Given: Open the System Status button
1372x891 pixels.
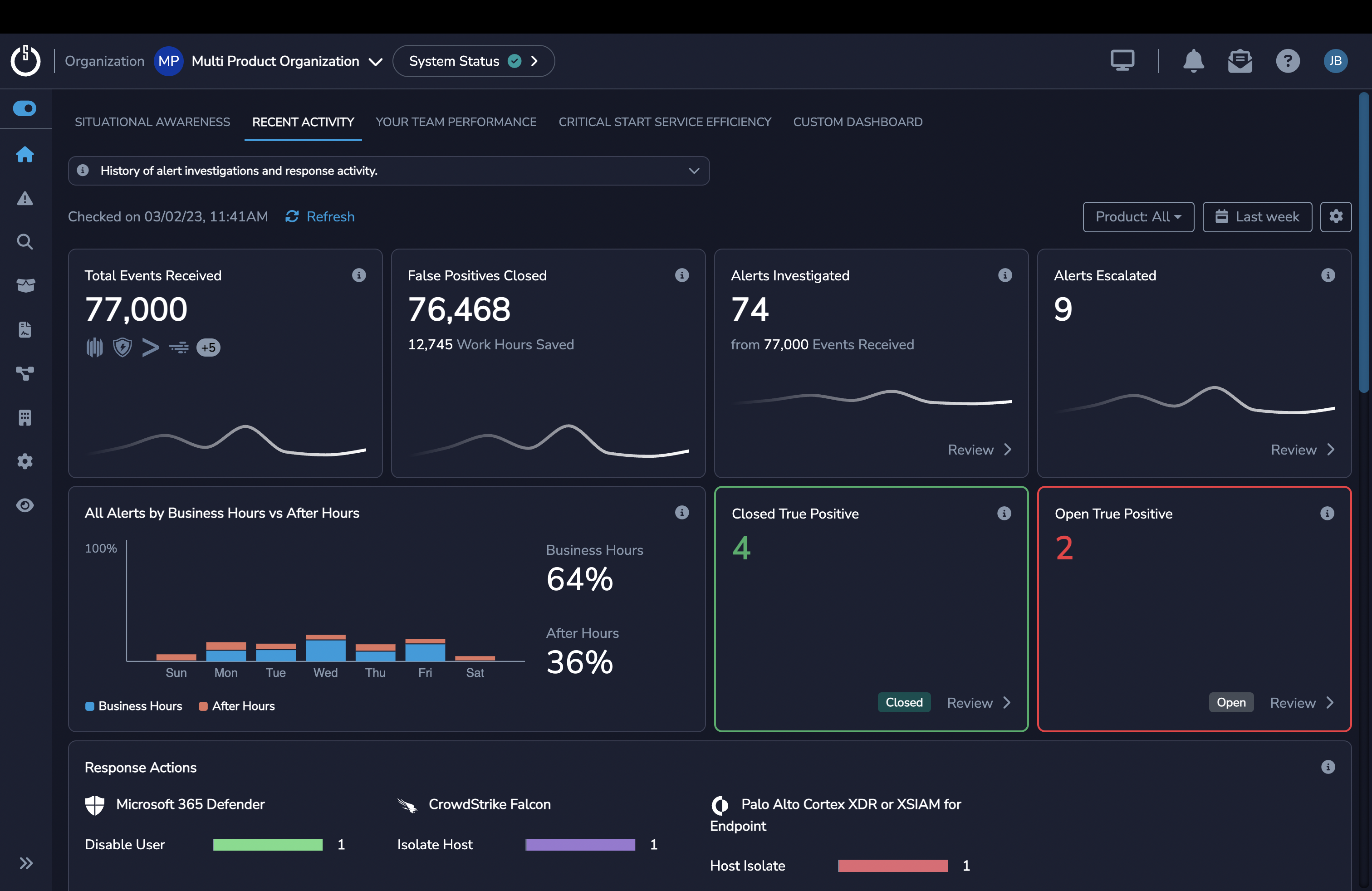Looking at the screenshot, I should point(474,61).
